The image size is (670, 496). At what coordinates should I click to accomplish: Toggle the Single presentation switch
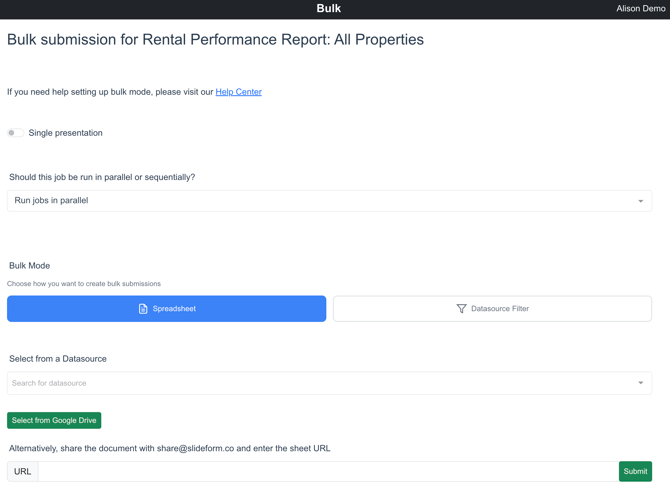[x=16, y=133]
